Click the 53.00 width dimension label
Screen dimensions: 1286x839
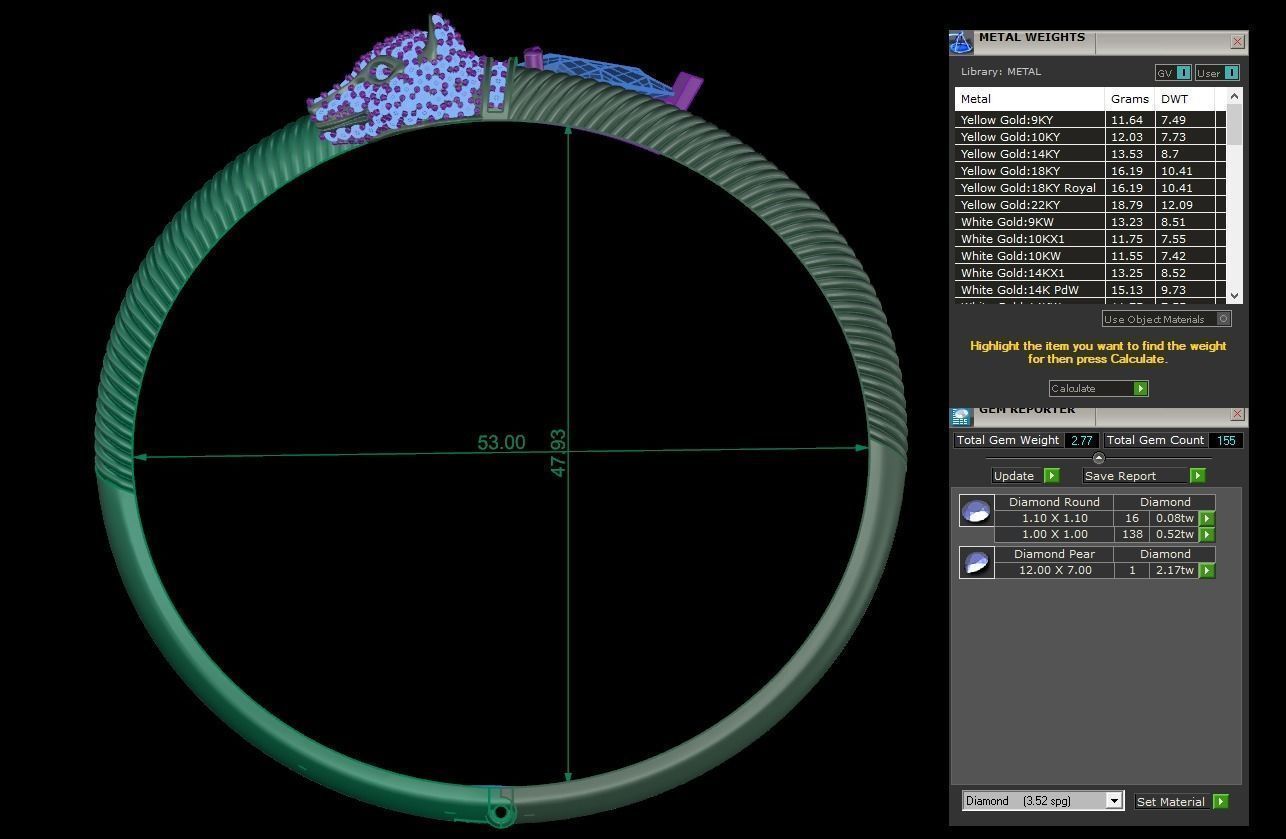[501, 442]
